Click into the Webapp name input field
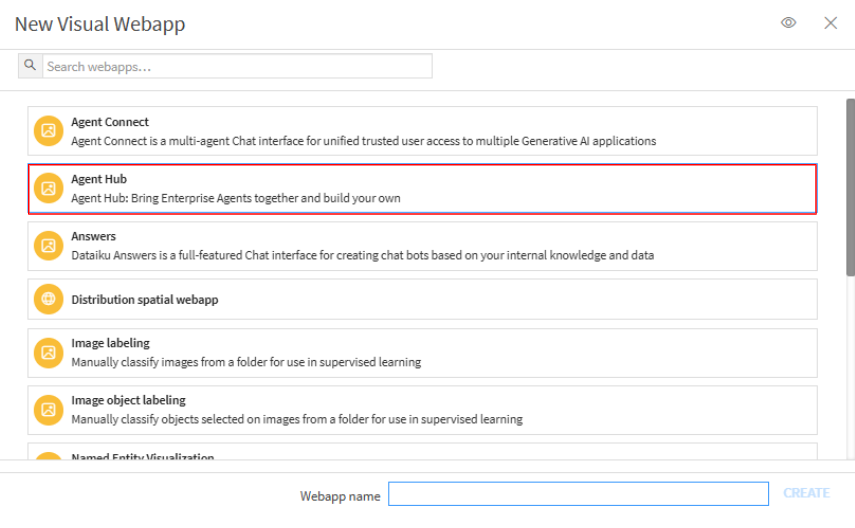 [x=578, y=494]
